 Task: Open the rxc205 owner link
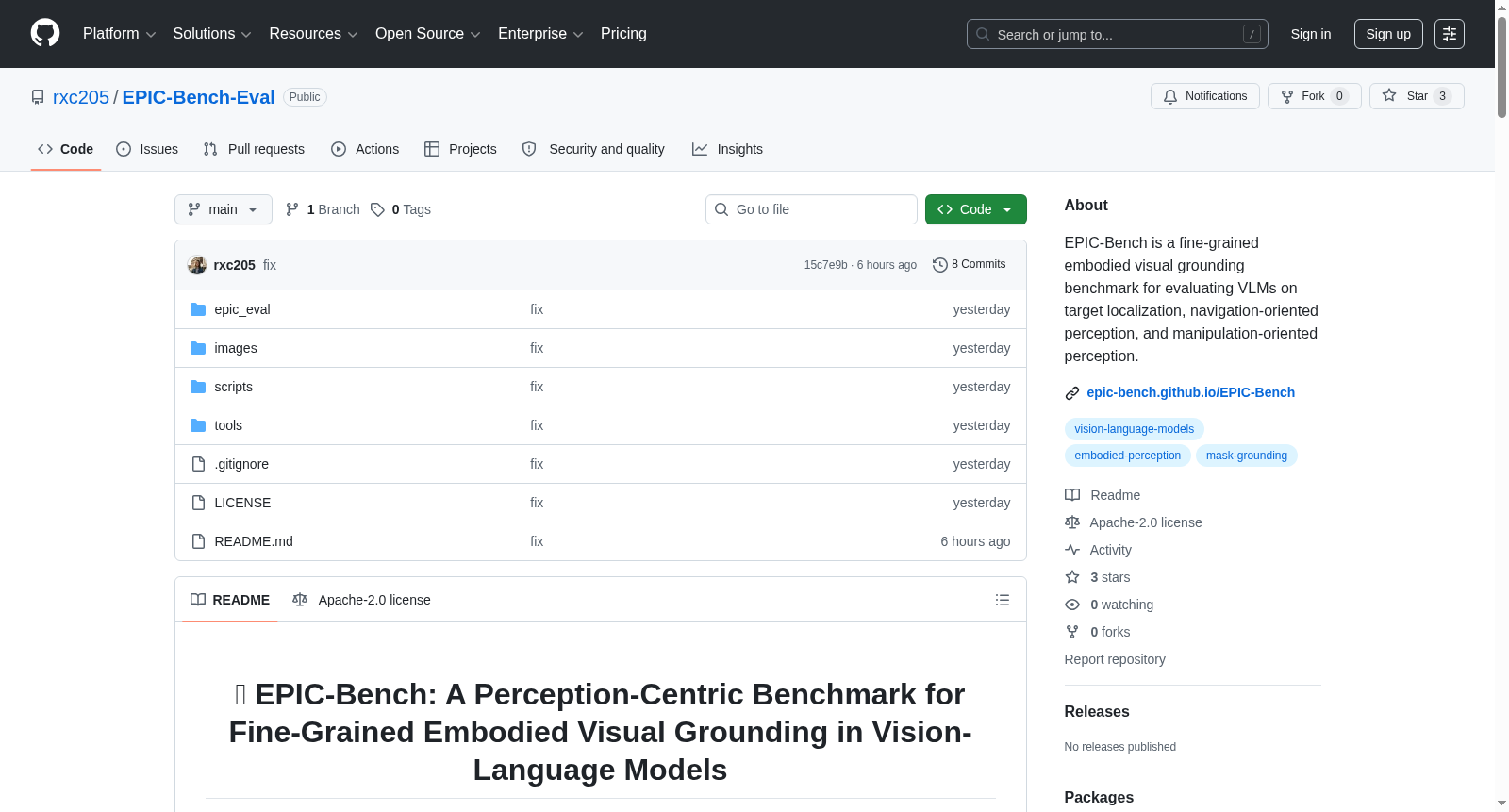click(x=81, y=97)
